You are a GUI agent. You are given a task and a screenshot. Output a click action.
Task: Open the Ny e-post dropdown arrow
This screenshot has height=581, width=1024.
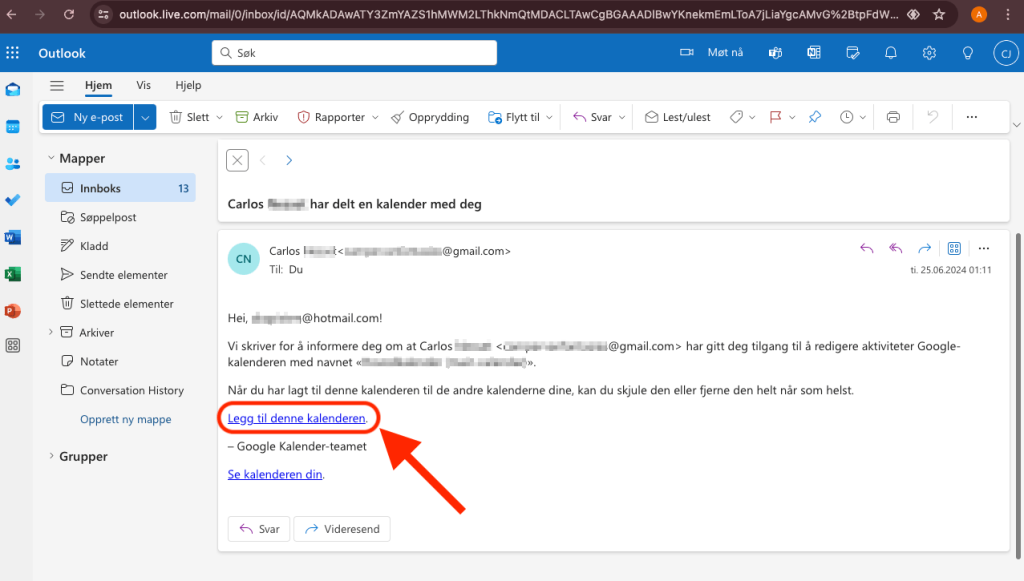[146, 117]
